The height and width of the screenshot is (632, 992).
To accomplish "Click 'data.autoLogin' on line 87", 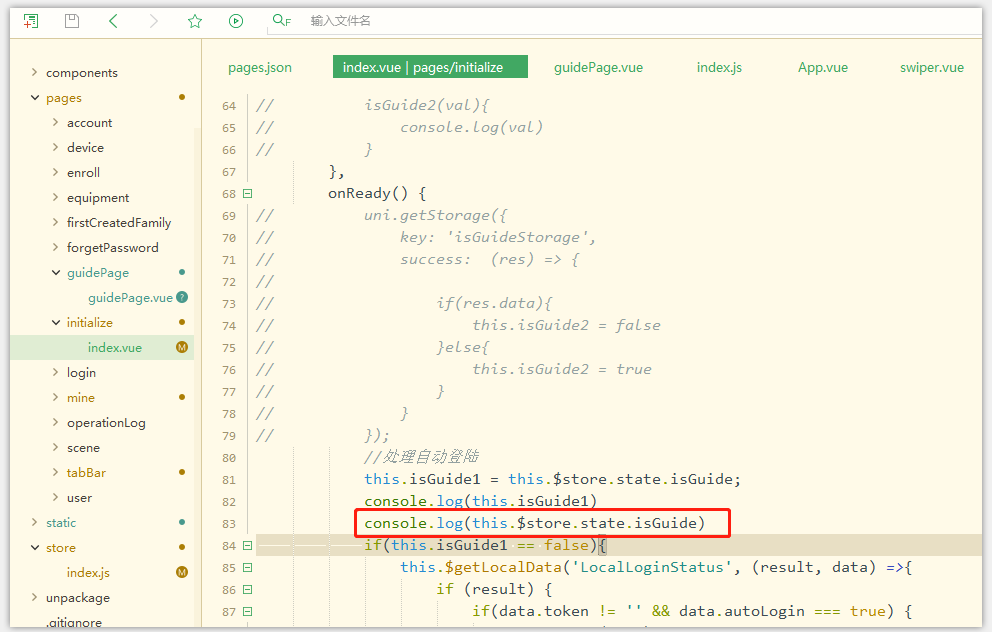I will coord(741,611).
